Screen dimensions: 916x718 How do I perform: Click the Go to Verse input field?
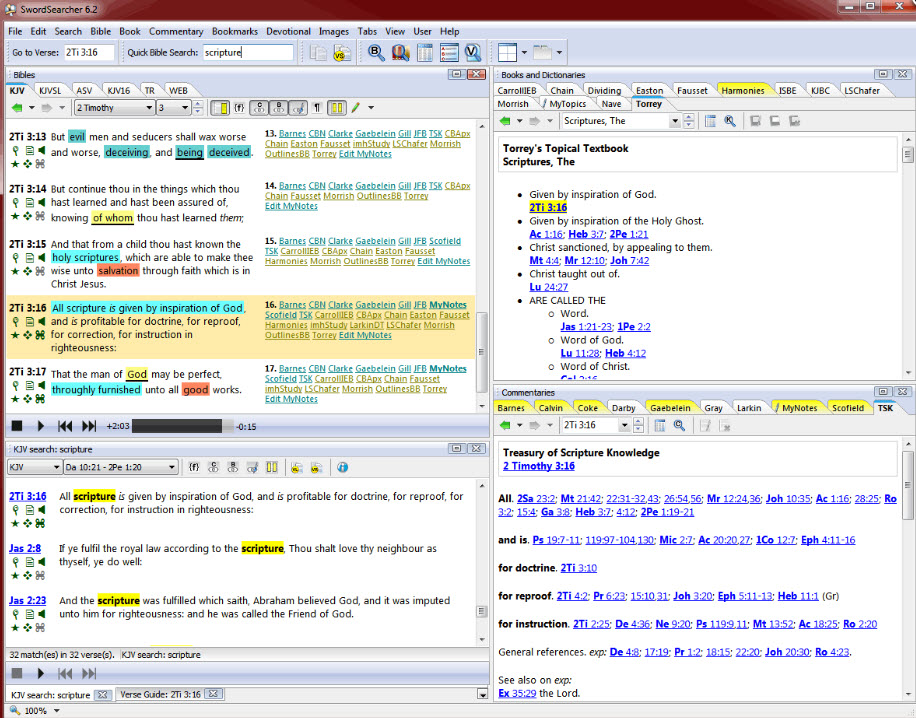point(89,53)
